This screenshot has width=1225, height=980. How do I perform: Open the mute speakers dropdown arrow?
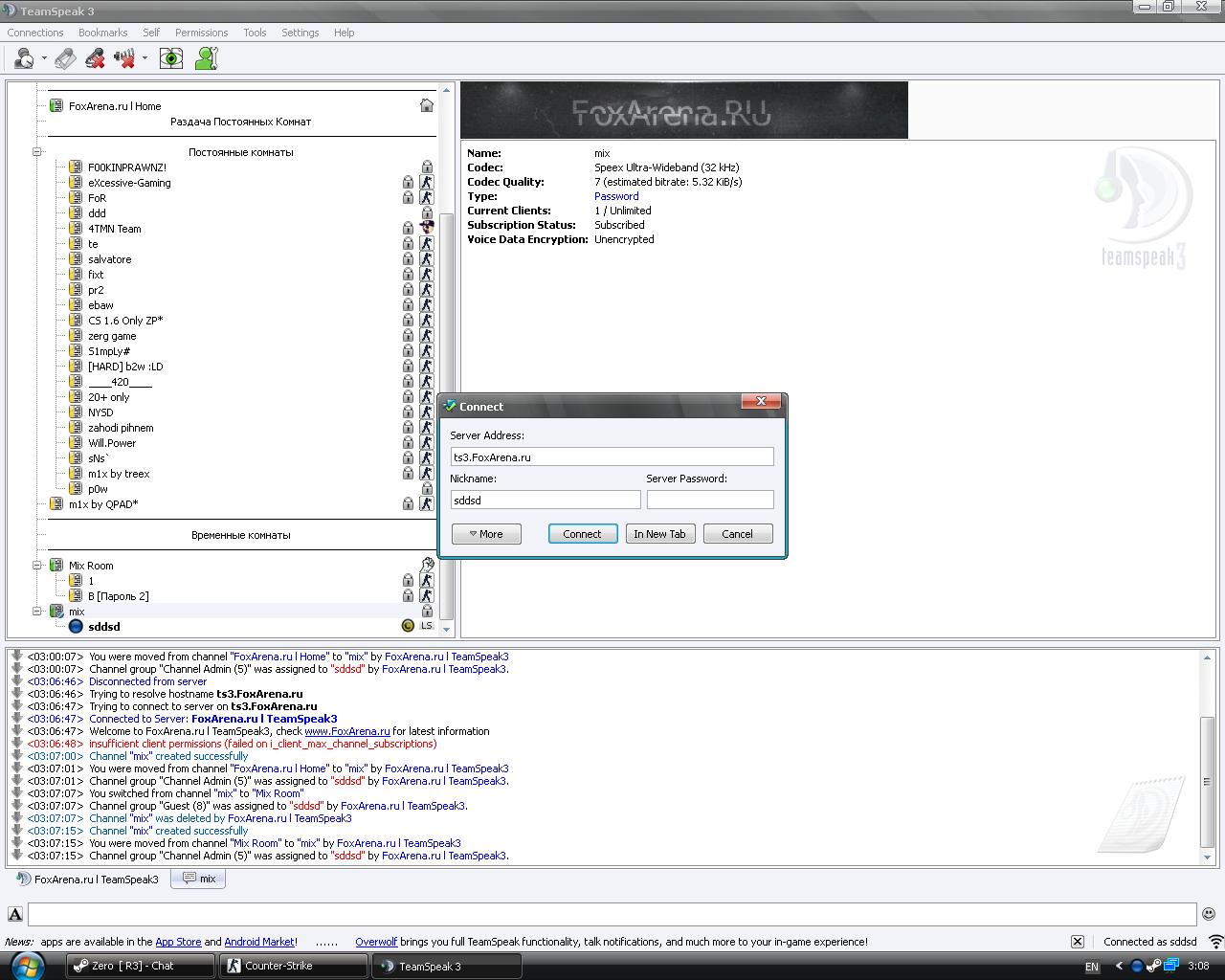coord(145,59)
